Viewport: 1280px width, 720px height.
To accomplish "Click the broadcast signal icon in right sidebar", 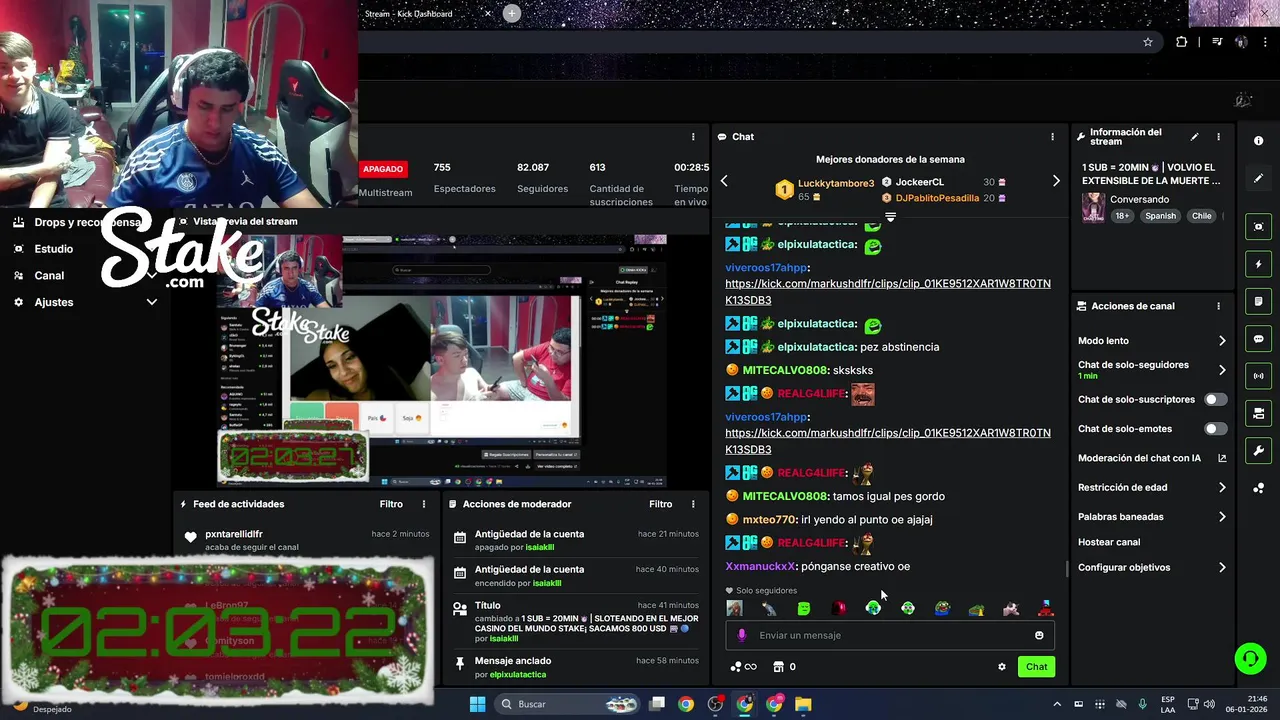I will [x=1258, y=376].
